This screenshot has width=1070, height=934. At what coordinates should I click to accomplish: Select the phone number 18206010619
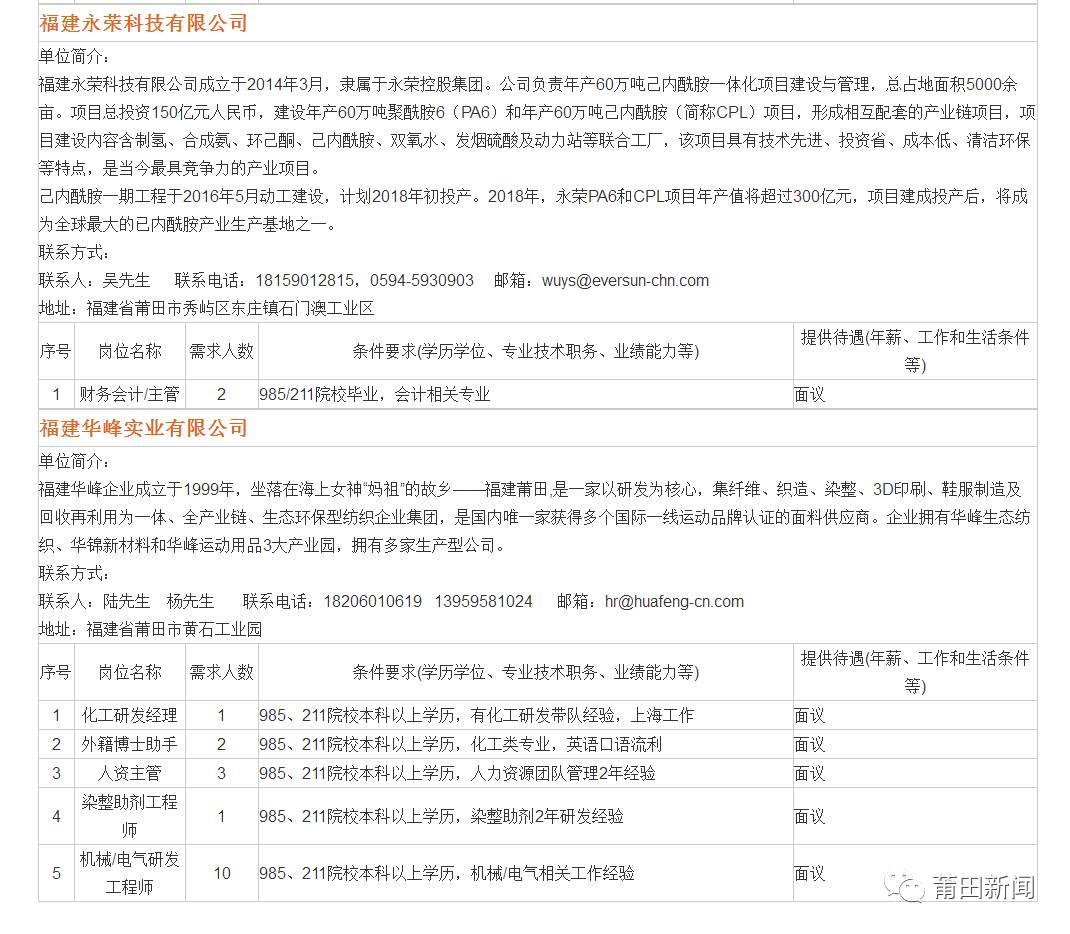(372, 601)
